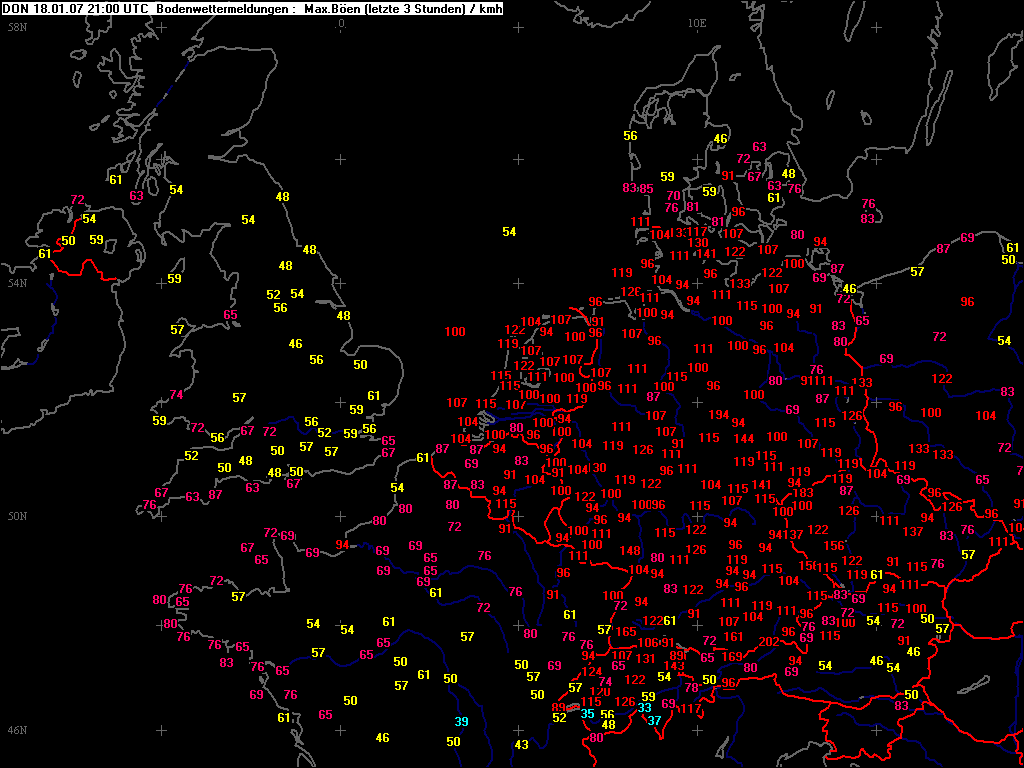Select the cyan 35 reading
The height and width of the screenshot is (768, 1024).
588,714
